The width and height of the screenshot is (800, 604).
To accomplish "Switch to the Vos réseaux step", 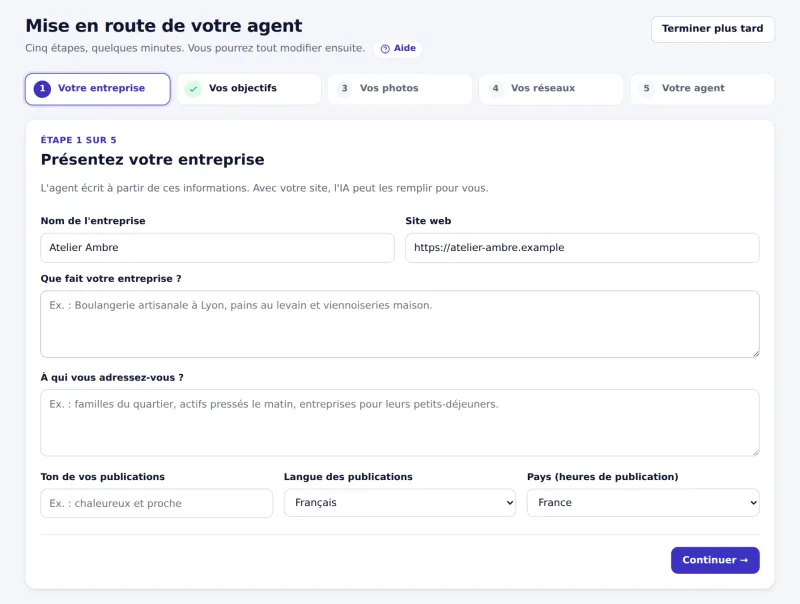I will (x=551, y=89).
